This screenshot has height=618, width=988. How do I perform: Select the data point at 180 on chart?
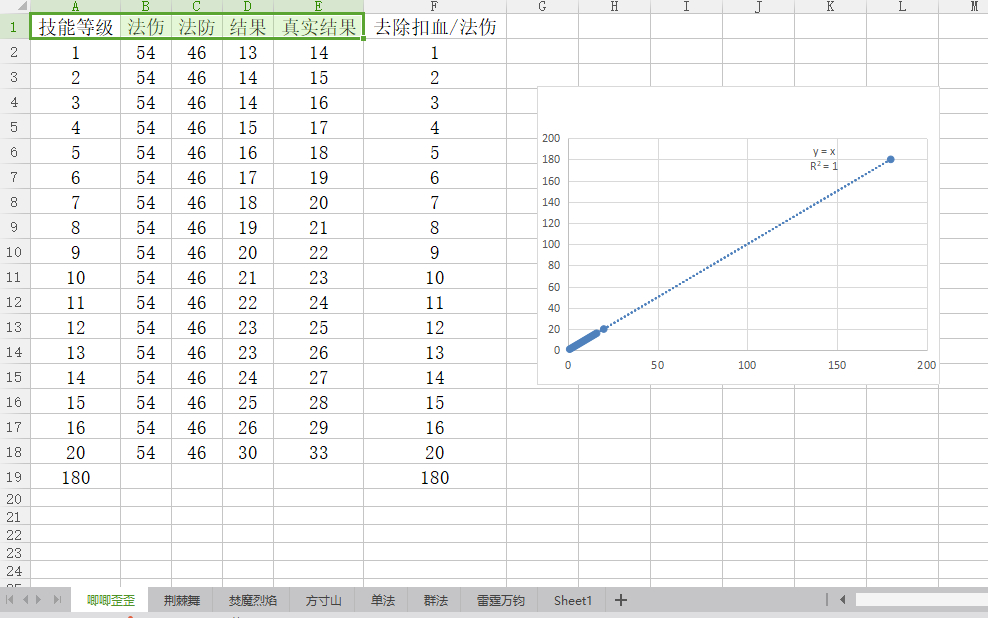coord(890,159)
